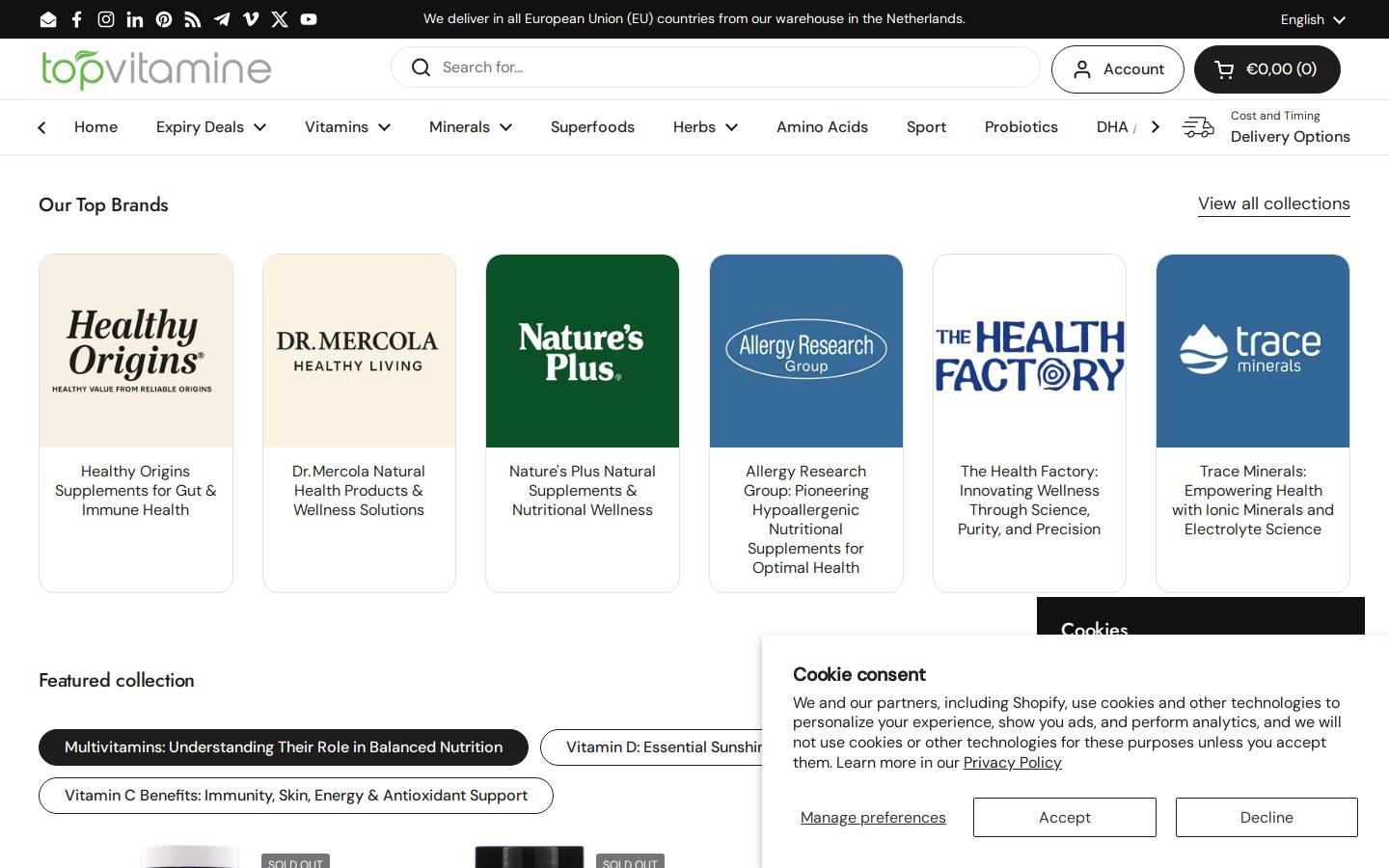Expand the Herbs menu
1389x868 pixels.
pyautogui.click(x=705, y=127)
